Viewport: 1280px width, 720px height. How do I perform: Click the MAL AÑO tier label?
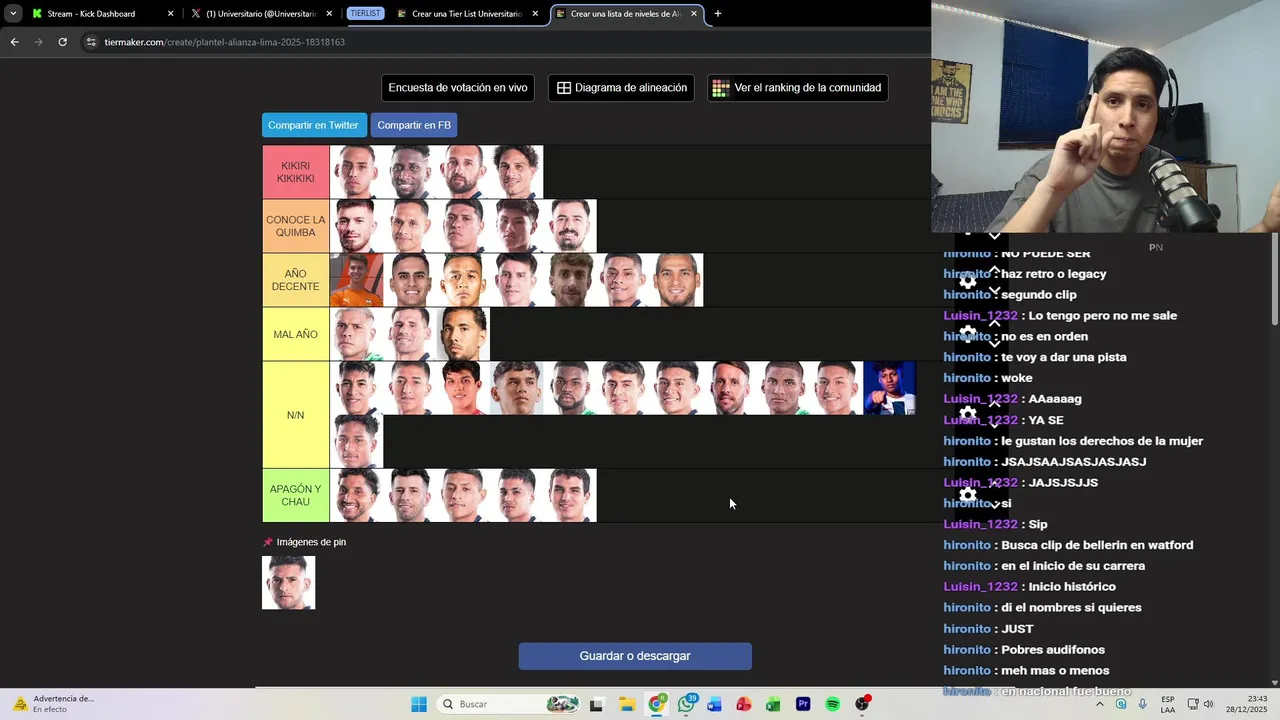(296, 334)
